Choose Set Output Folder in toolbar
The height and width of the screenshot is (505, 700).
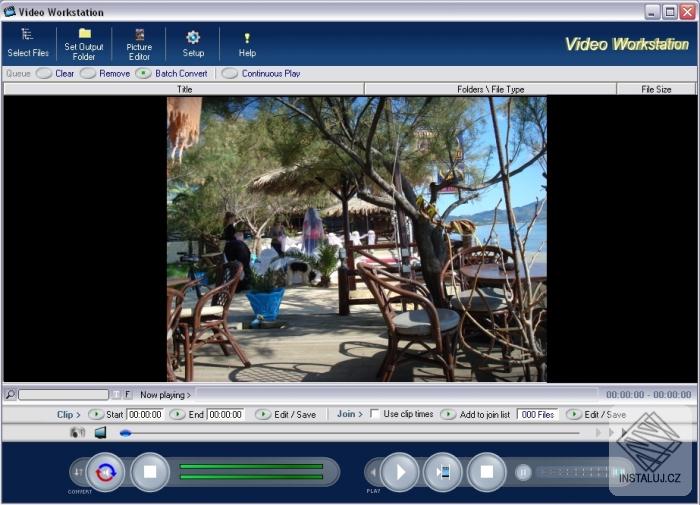84,44
